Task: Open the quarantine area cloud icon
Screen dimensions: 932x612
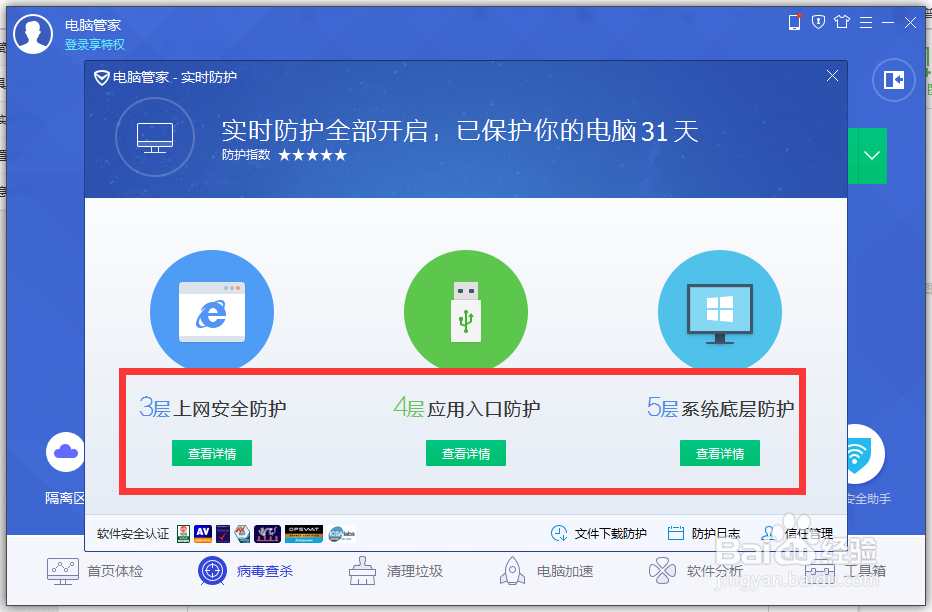Action: [64, 451]
